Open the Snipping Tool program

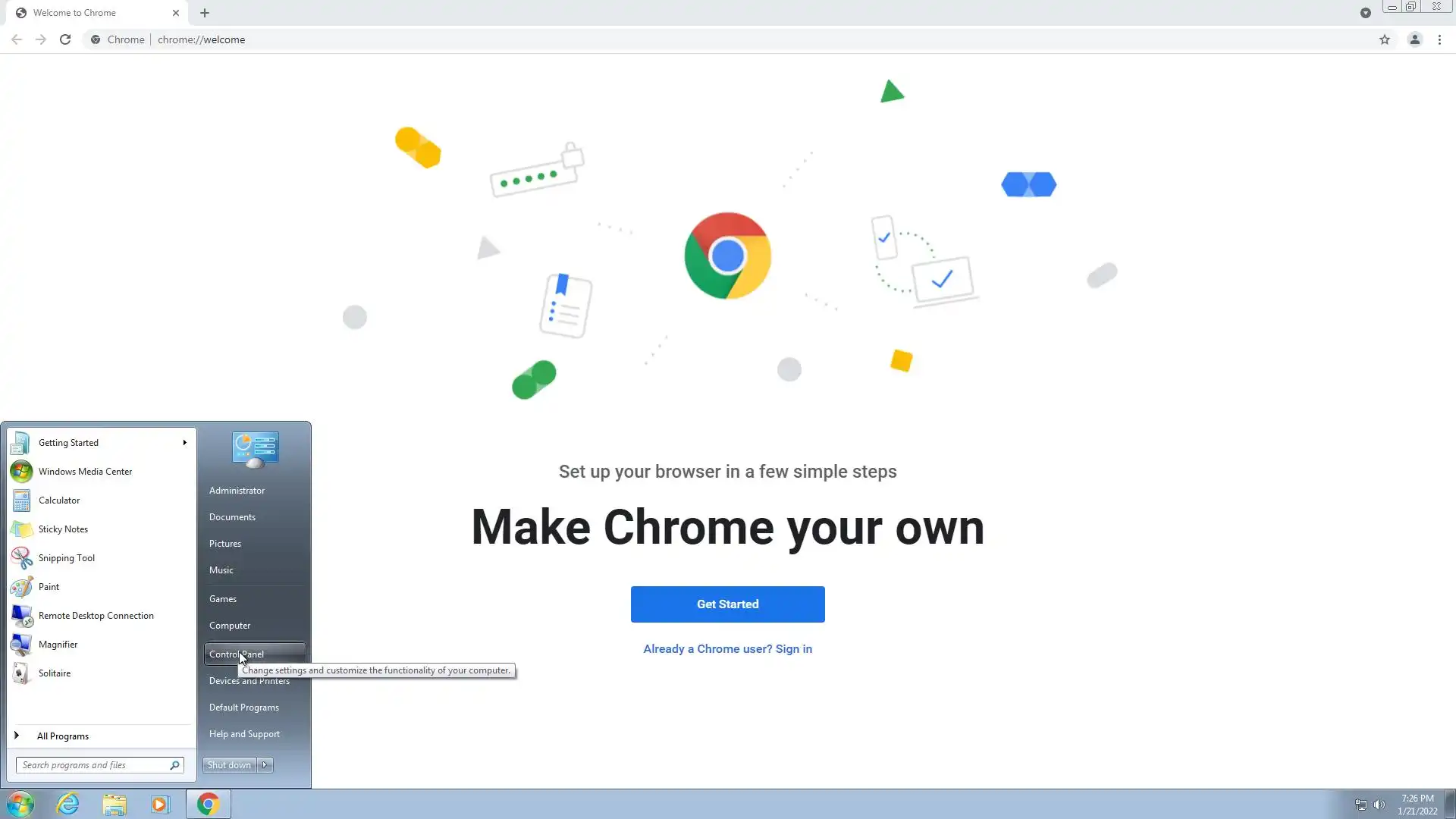pyautogui.click(x=67, y=558)
